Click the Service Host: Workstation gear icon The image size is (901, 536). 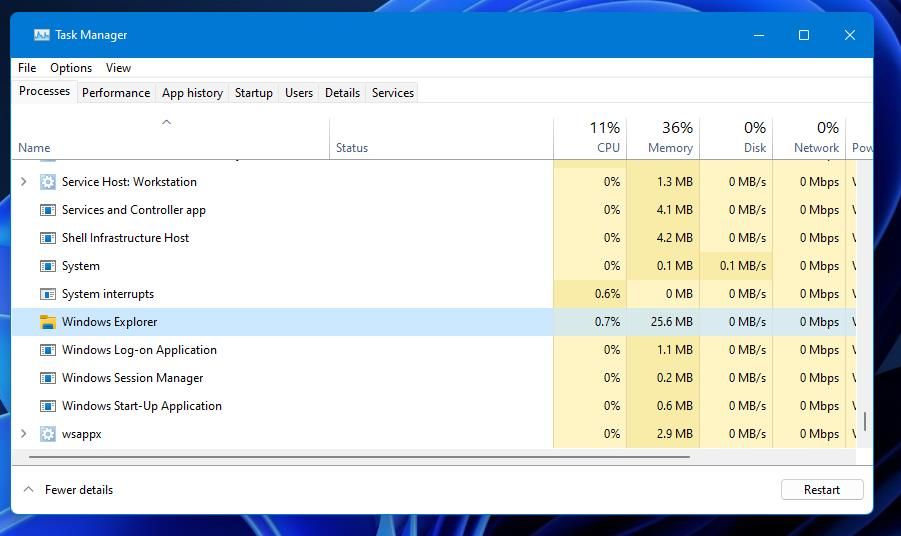[48, 182]
